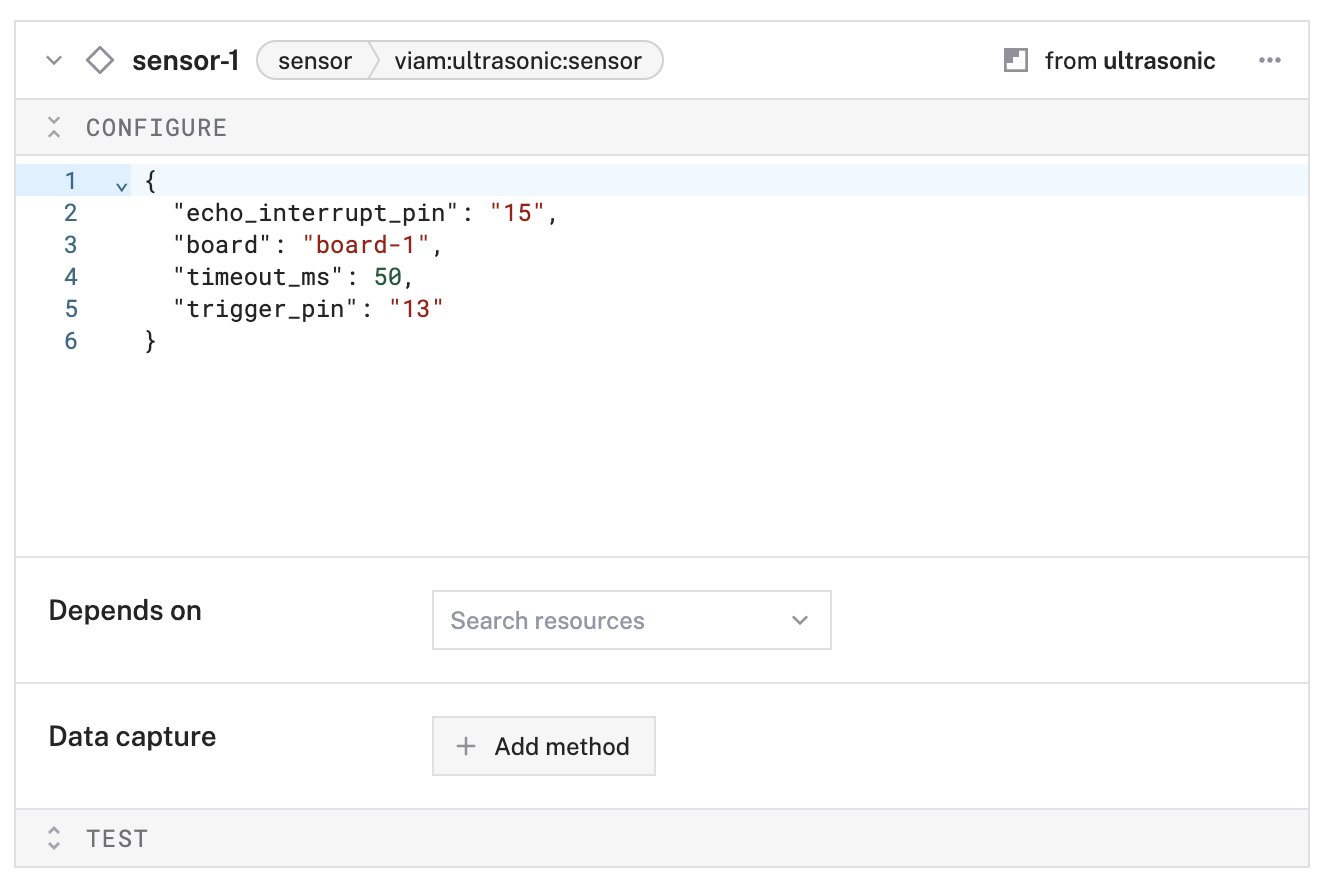Click the diamond sensor component icon
1328x886 pixels.
click(x=100, y=61)
